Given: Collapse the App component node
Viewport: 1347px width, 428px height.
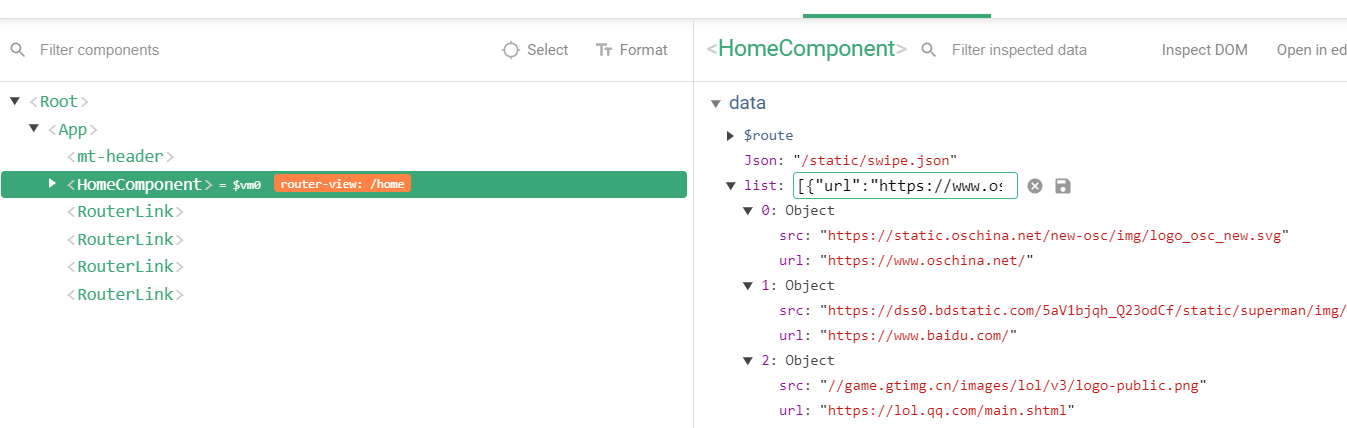Looking at the screenshot, I should click(34, 128).
